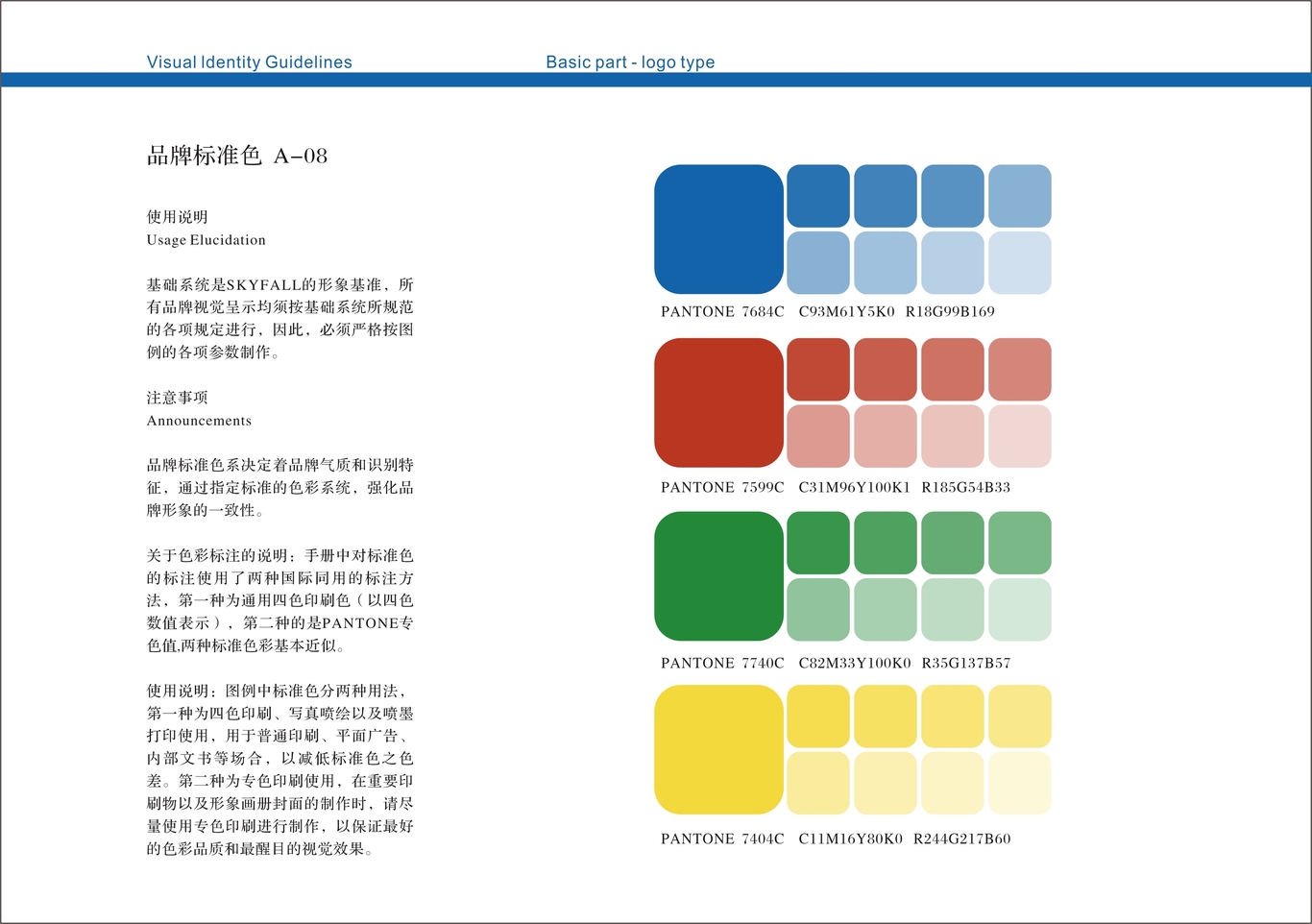1312x924 pixels.
Task: Pick the second swatch in upper green row
Action: click(x=886, y=543)
